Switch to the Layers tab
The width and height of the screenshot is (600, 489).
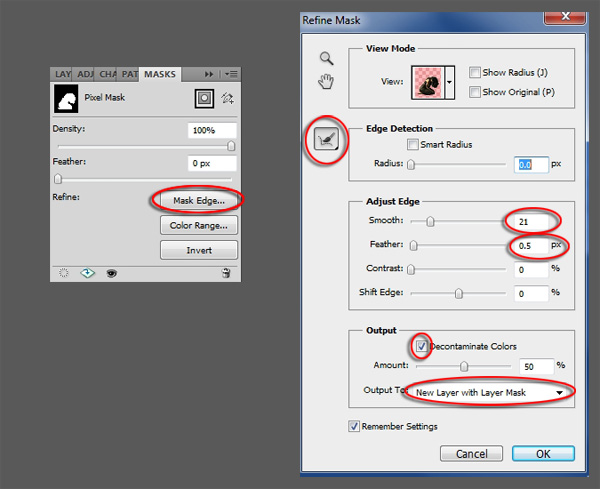63,74
